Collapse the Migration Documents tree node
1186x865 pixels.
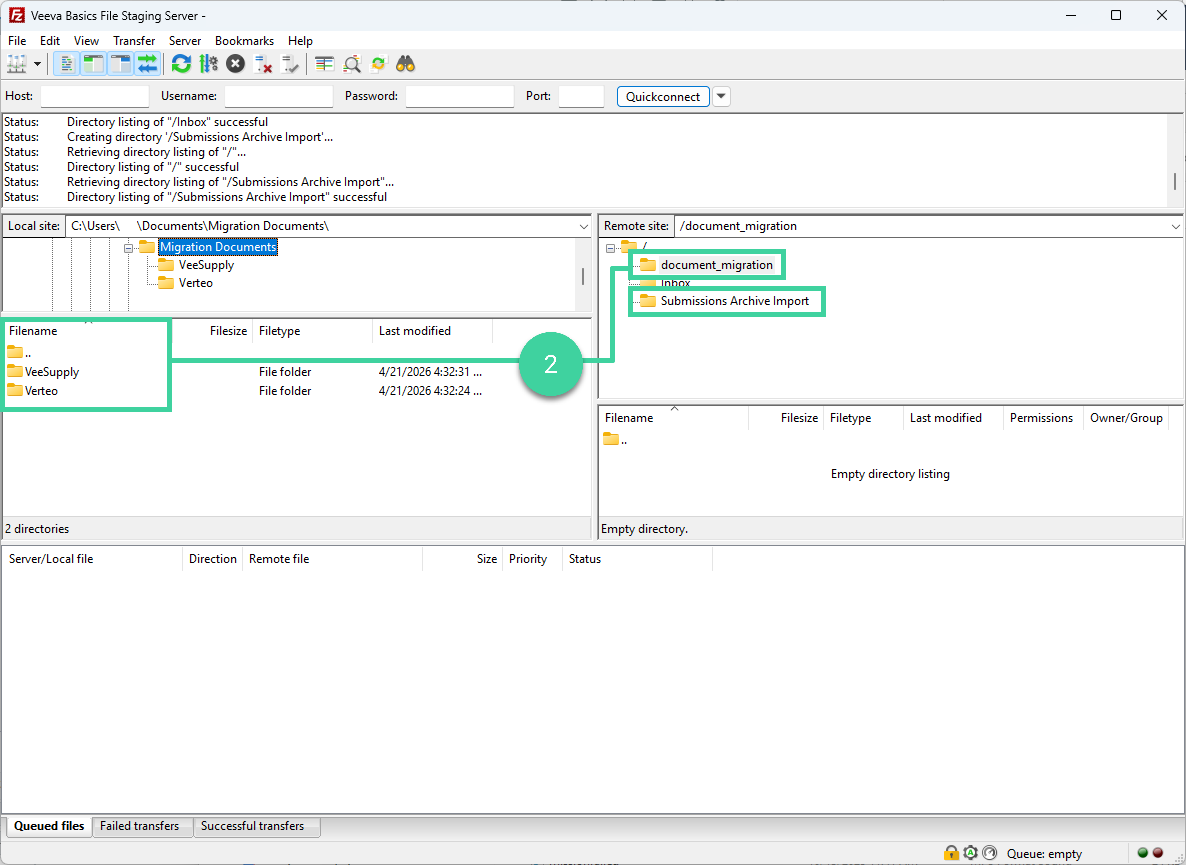coord(130,246)
